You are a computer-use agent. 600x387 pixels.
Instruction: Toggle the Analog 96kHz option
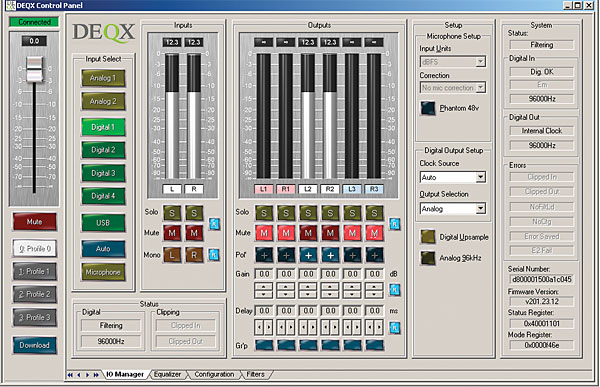428,258
